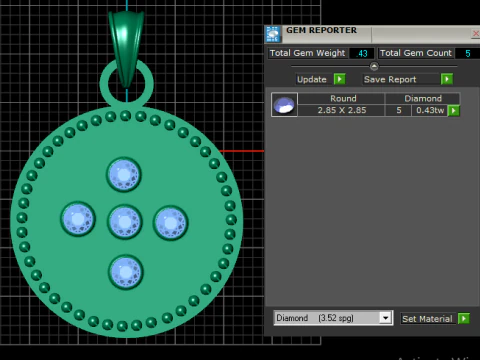Screen dimensions: 480x360
Task: Click the 2.85 X 2.85 size cell
Action: point(342,110)
